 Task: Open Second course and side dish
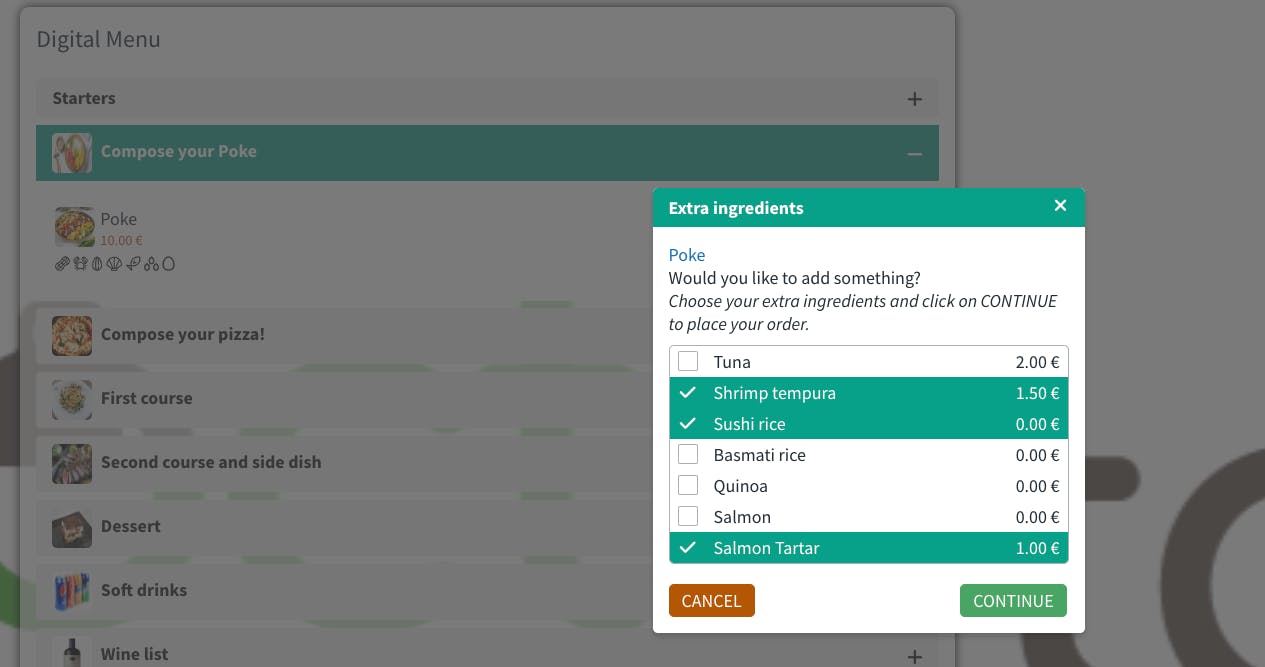point(487,462)
